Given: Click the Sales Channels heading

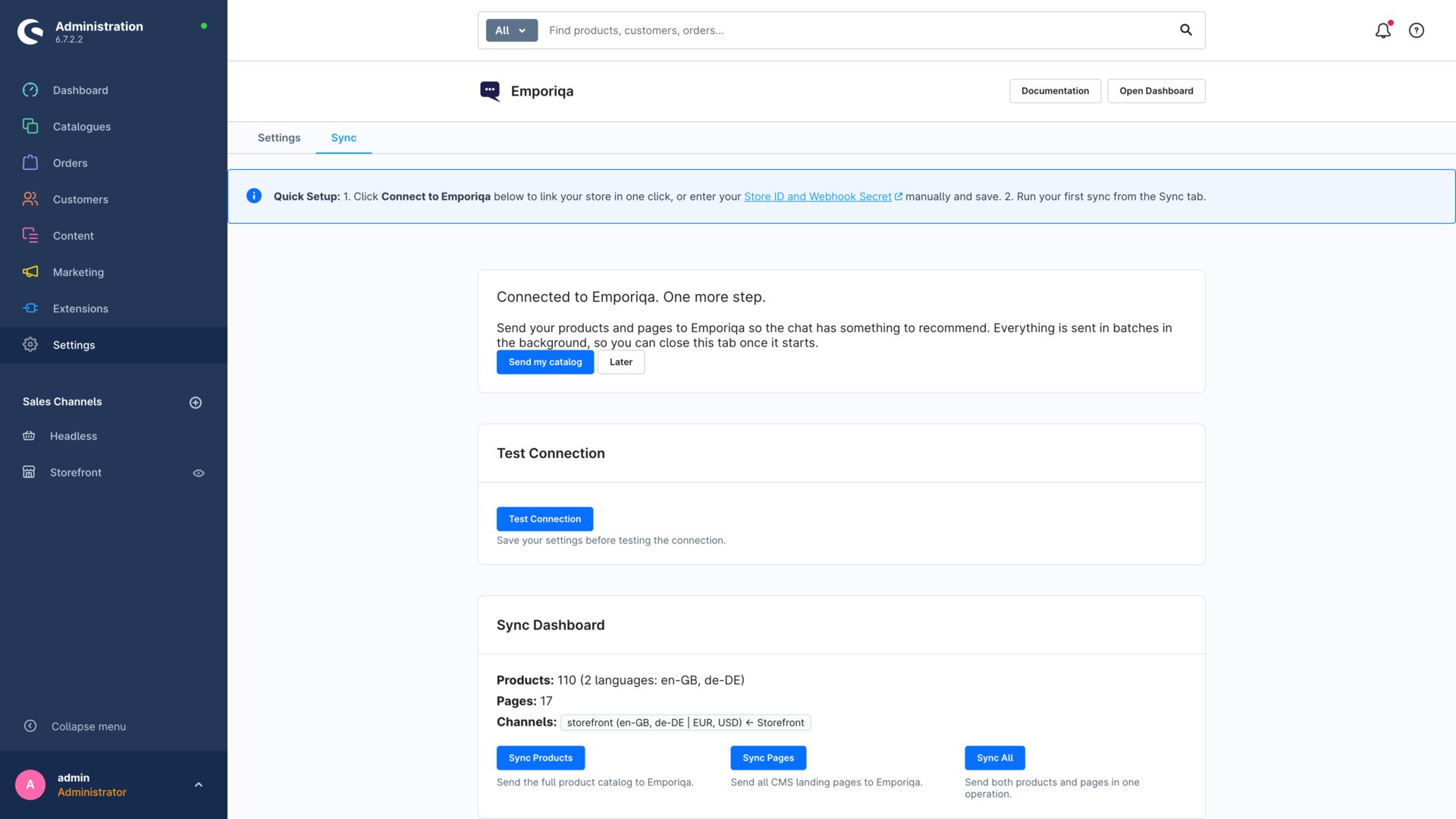Looking at the screenshot, I should pyautogui.click(x=62, y=402).
